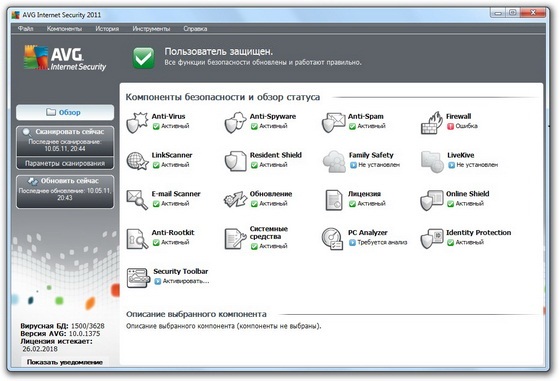
Task: Open the LinkScanner globe icon
Action: tap(137, 161)
